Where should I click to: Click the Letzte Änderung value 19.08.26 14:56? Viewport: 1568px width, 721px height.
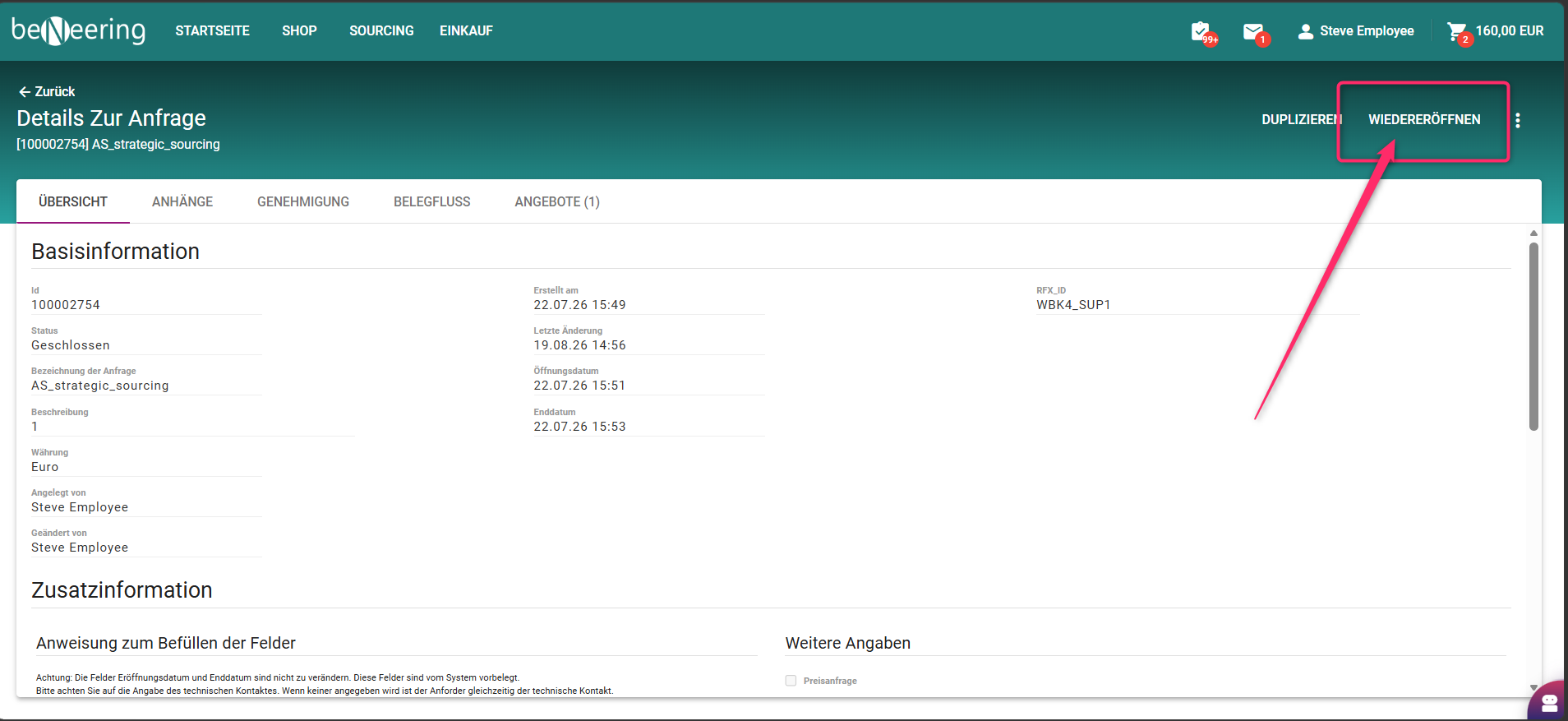pyautogui.click(x=579, y=345)
